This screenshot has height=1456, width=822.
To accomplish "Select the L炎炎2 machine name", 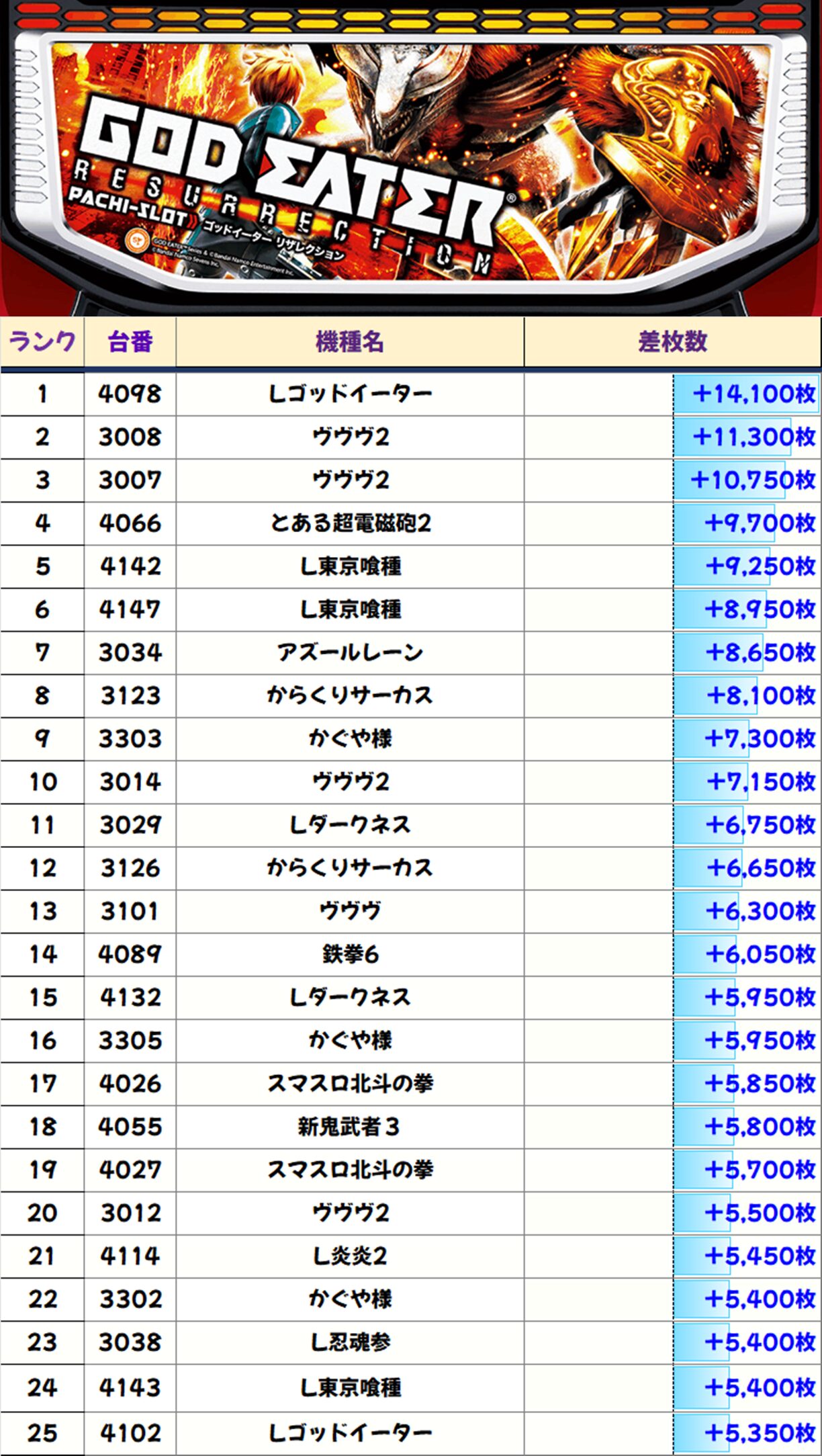I will (x=349, y=1256).
